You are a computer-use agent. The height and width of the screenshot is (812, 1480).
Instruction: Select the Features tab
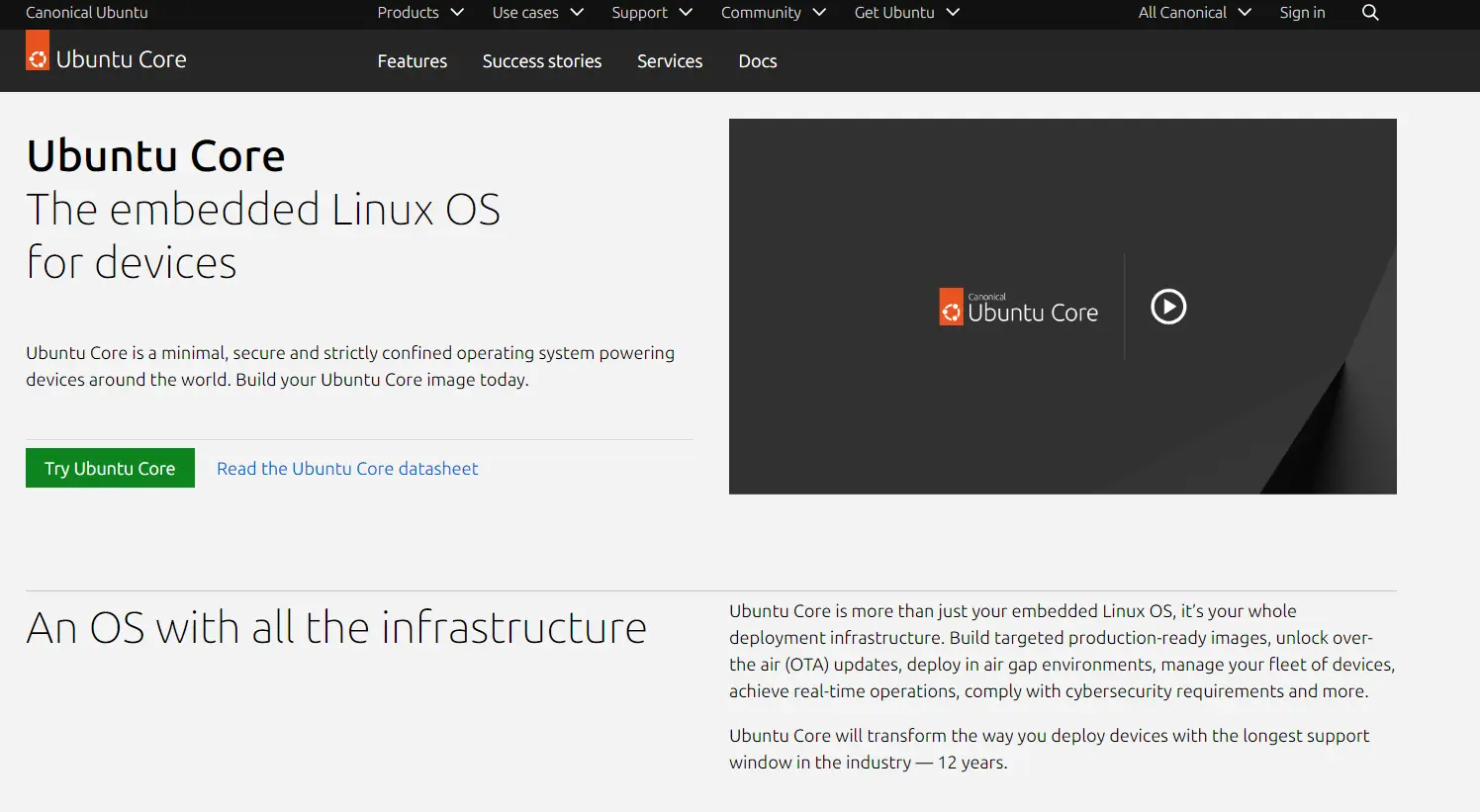point(412,60)
